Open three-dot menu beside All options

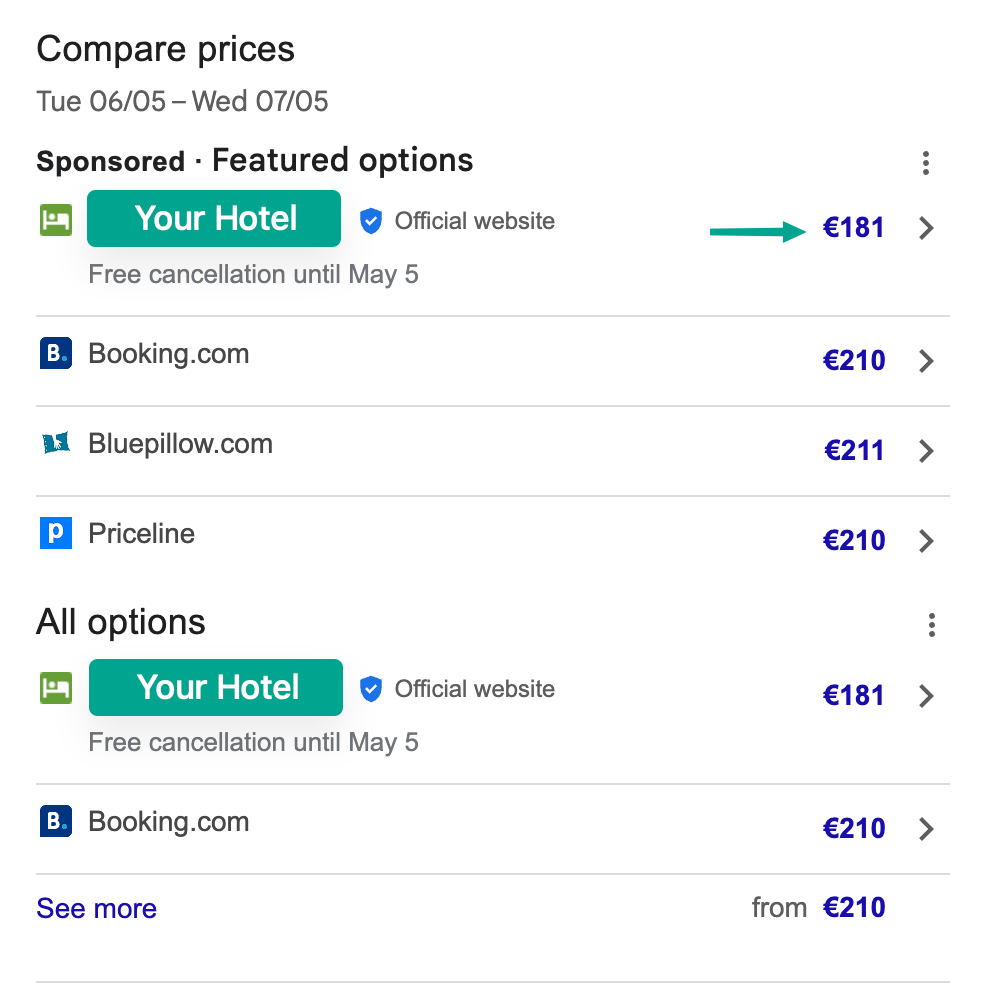click(931, 626)
